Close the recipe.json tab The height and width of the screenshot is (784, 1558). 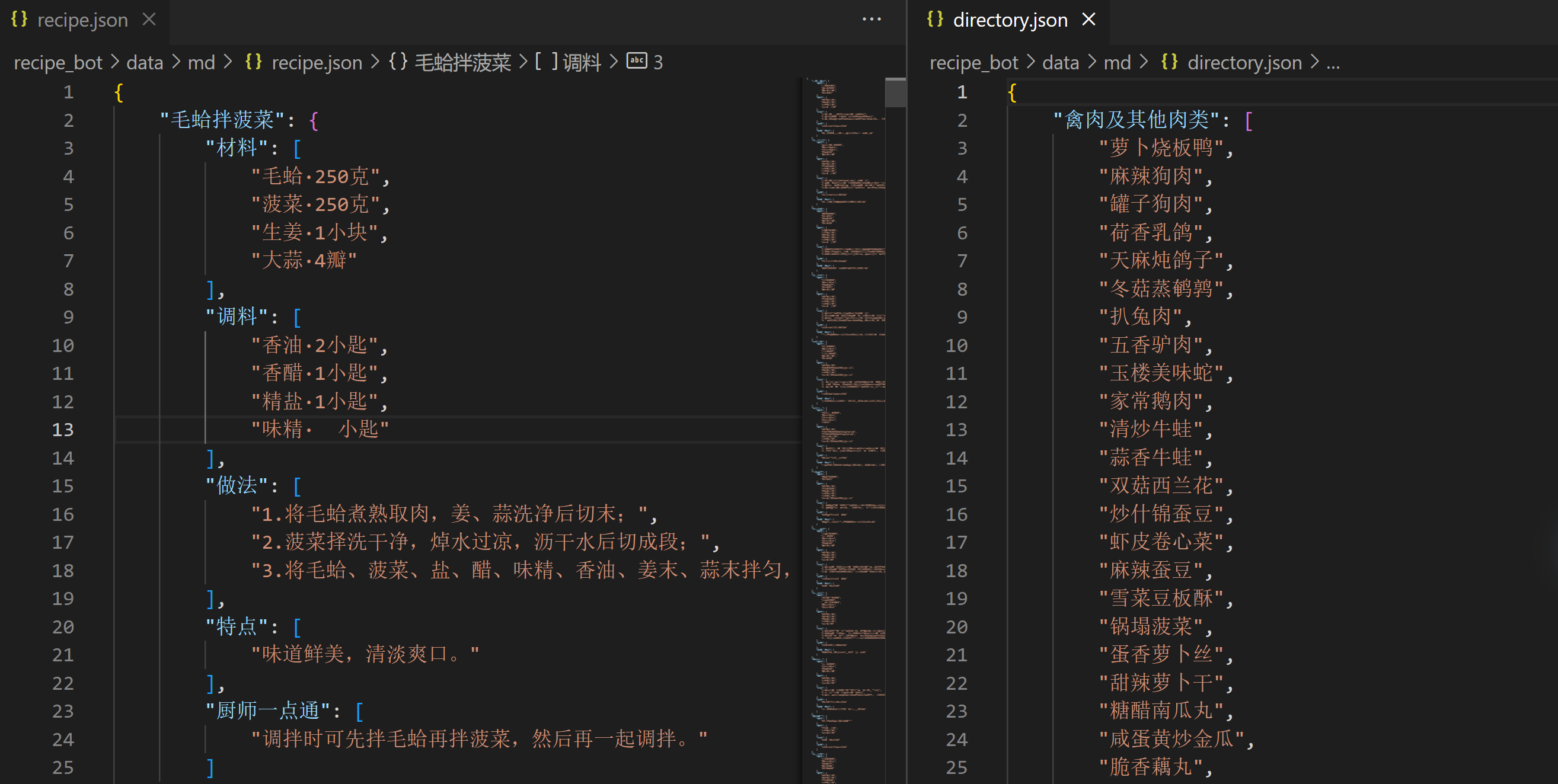click(x=149, y=20)
